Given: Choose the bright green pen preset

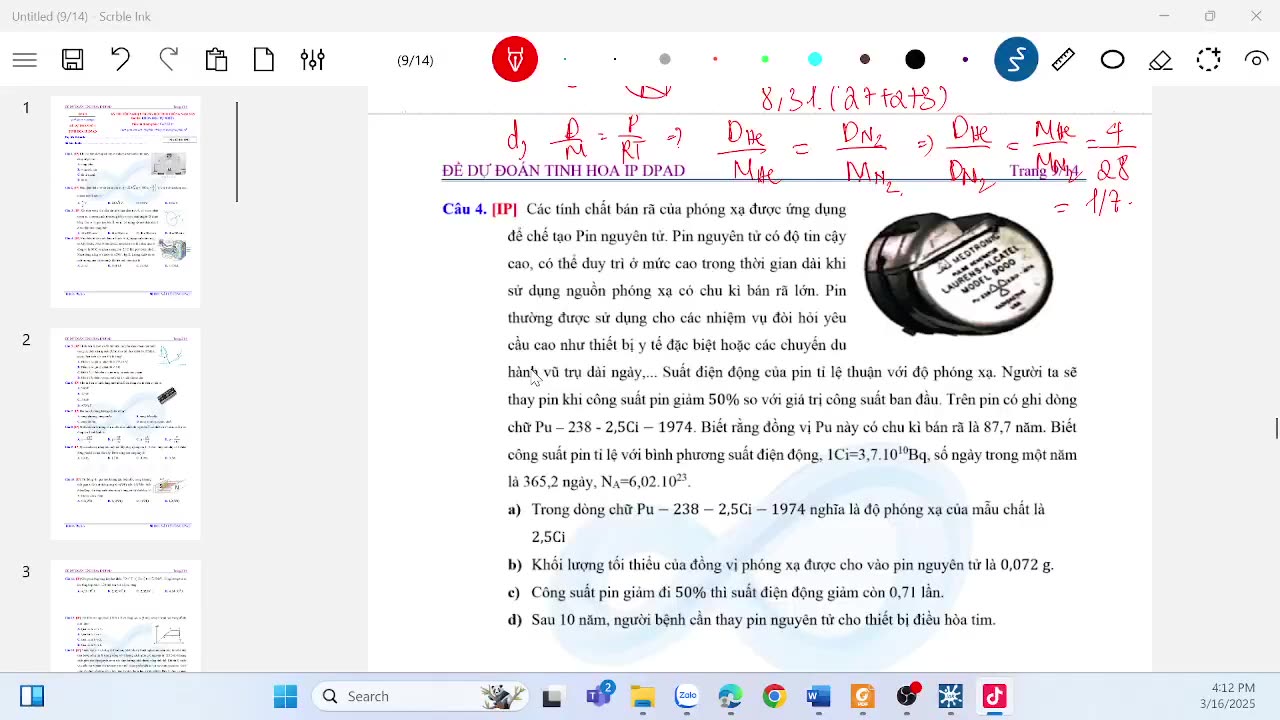Looking at the screenshot, I should coord(765,60).
